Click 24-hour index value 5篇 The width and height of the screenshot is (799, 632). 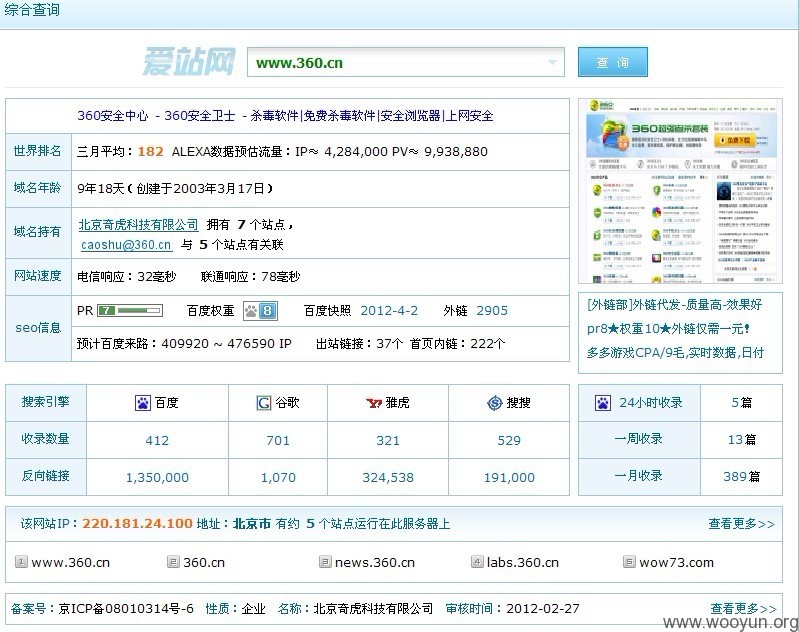pyautogui.click(x=741, y=403)
